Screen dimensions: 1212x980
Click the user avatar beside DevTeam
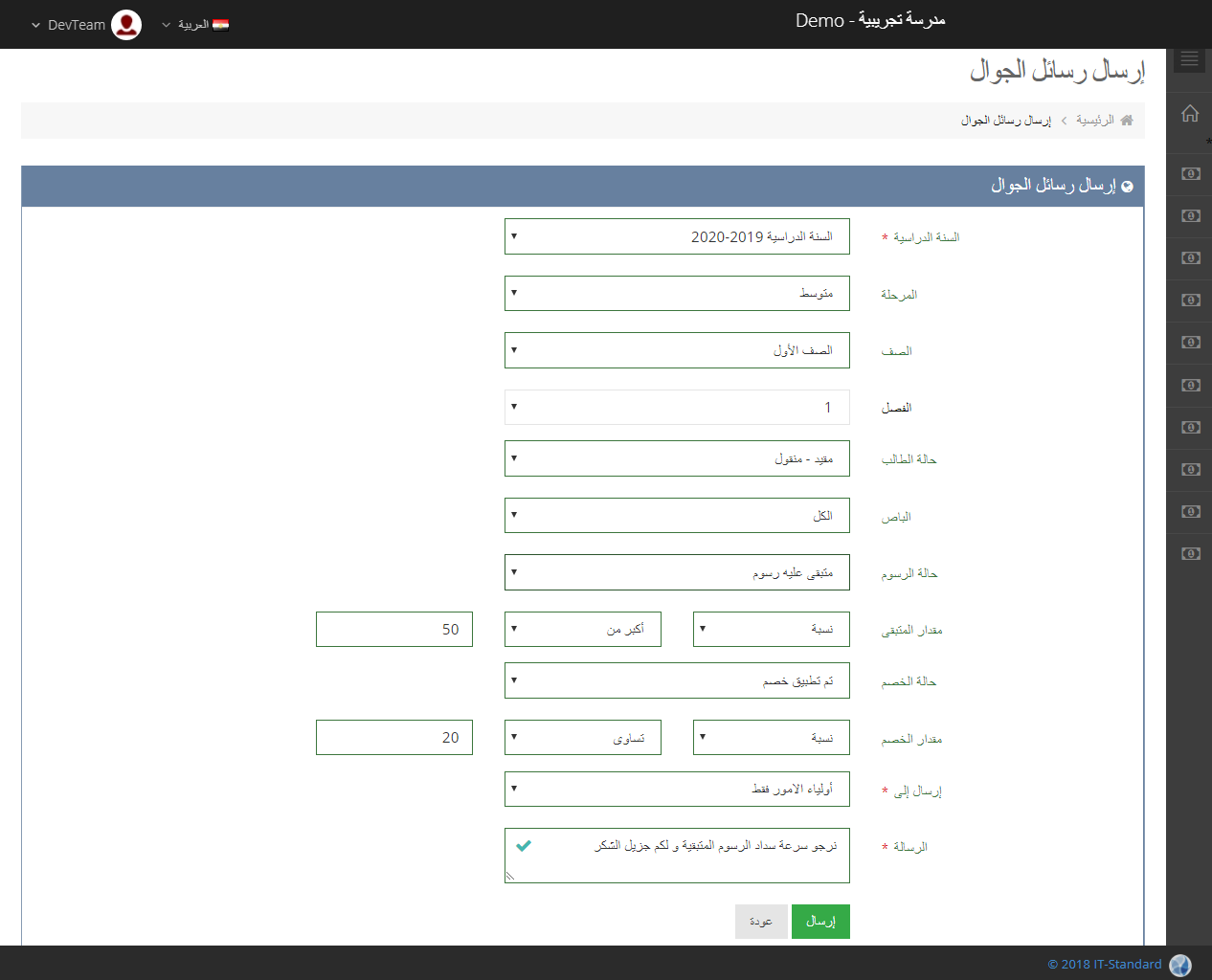(x=126, y=25)
